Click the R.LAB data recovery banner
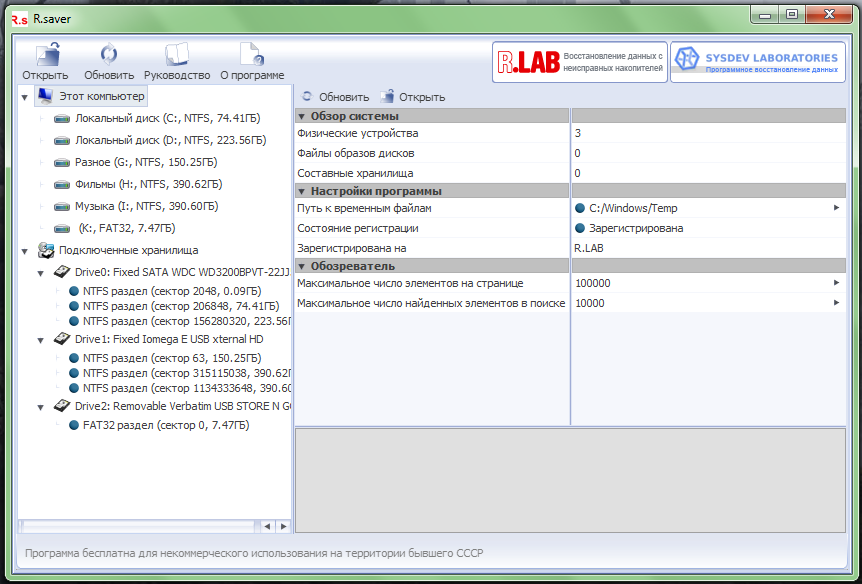This screenshot has height=584, width=862. (578, 62)
